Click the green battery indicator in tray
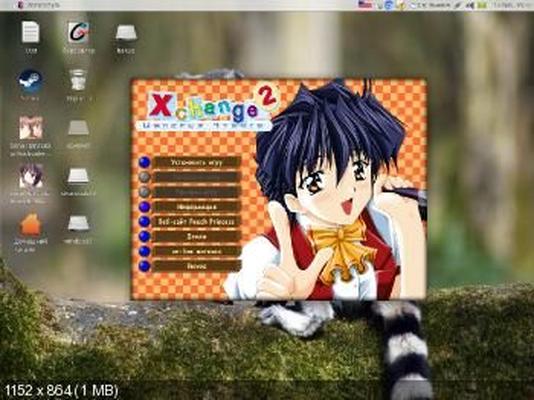The image size is (534, 400). pyautogui.click(x=482, y=5)
